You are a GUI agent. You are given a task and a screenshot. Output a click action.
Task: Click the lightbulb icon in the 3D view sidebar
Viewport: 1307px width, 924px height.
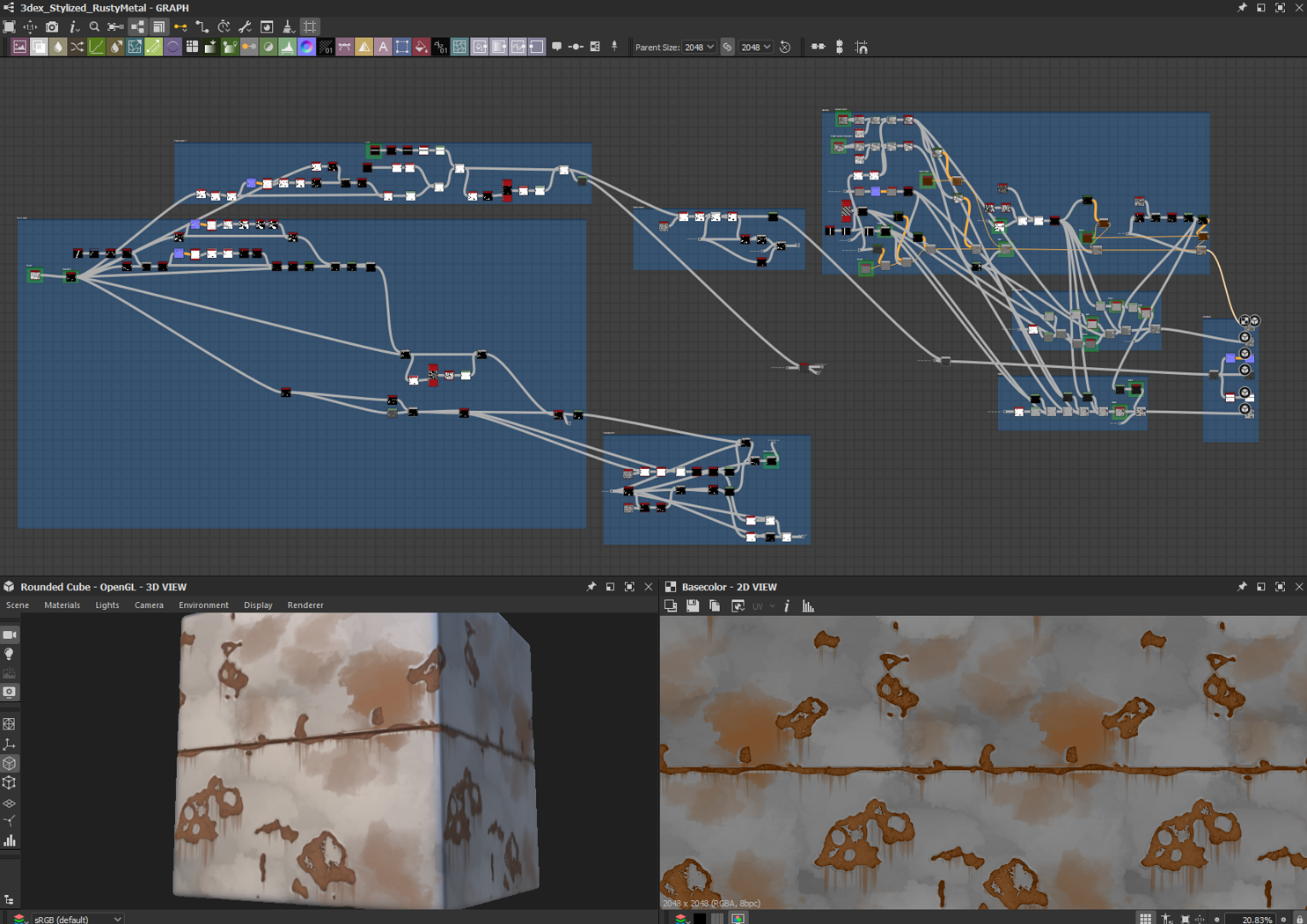(10, 654)
